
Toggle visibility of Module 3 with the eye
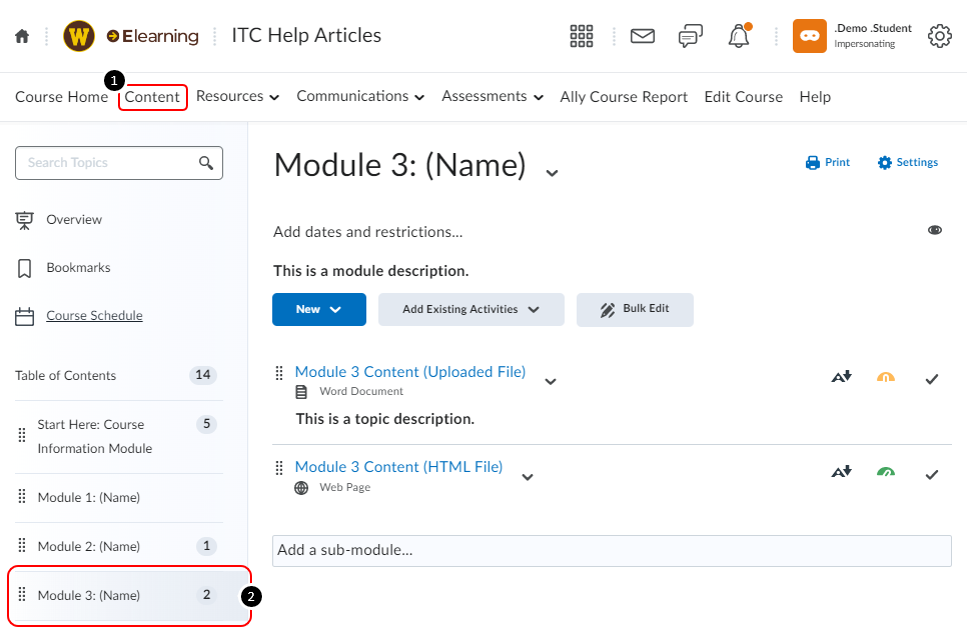[935, 229]
